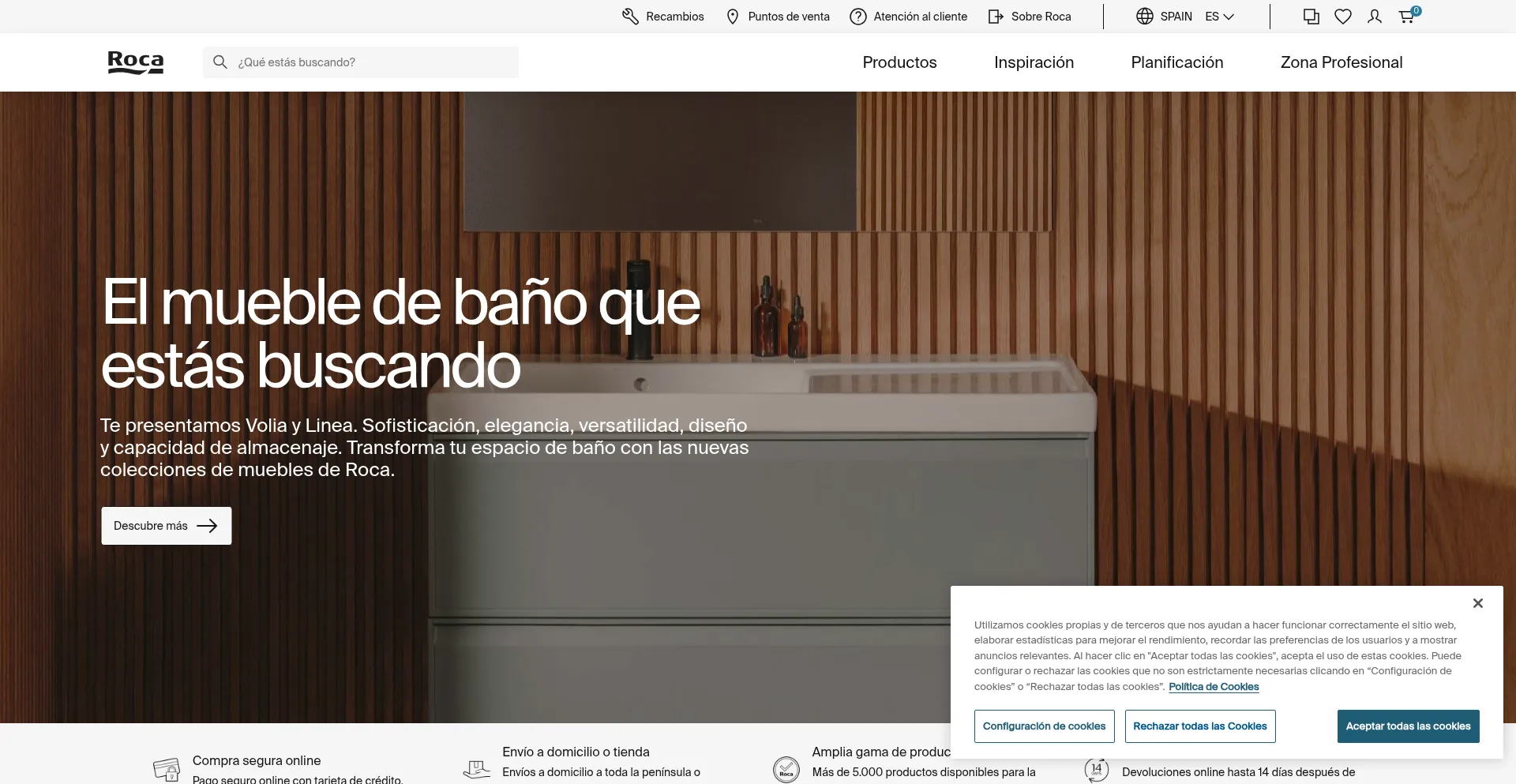
Task: Click the SPAIN country label
Action: click(x=1176, y=17)
